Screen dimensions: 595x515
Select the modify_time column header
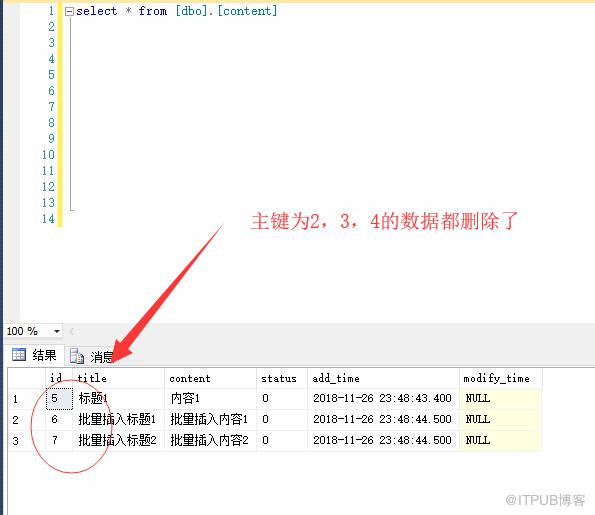tap(501, 378)
